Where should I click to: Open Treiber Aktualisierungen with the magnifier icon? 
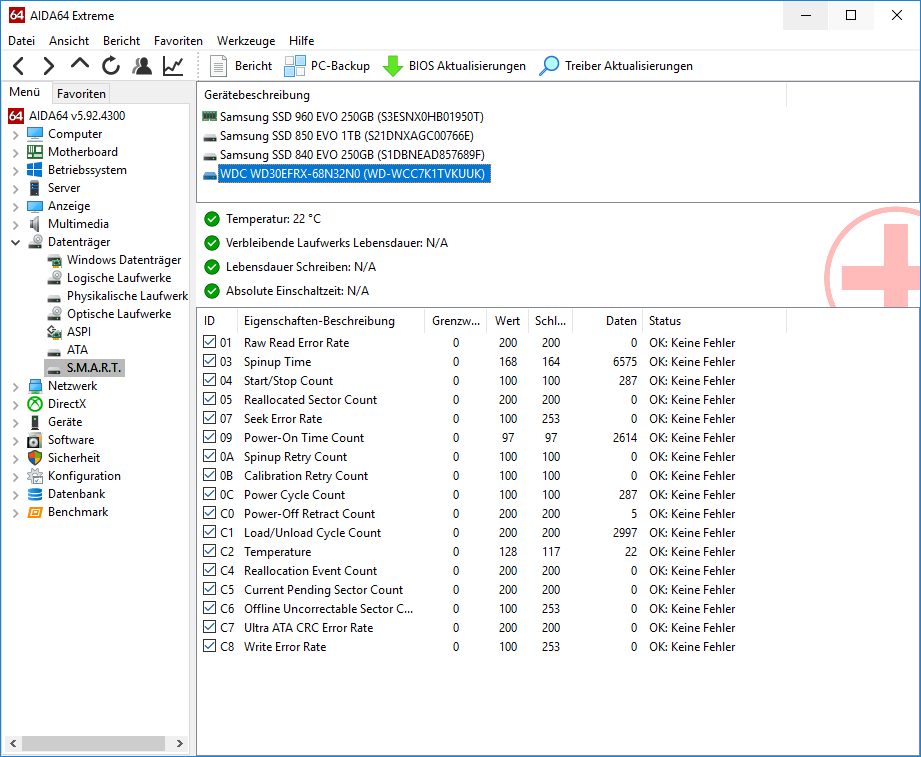[549, 66]
